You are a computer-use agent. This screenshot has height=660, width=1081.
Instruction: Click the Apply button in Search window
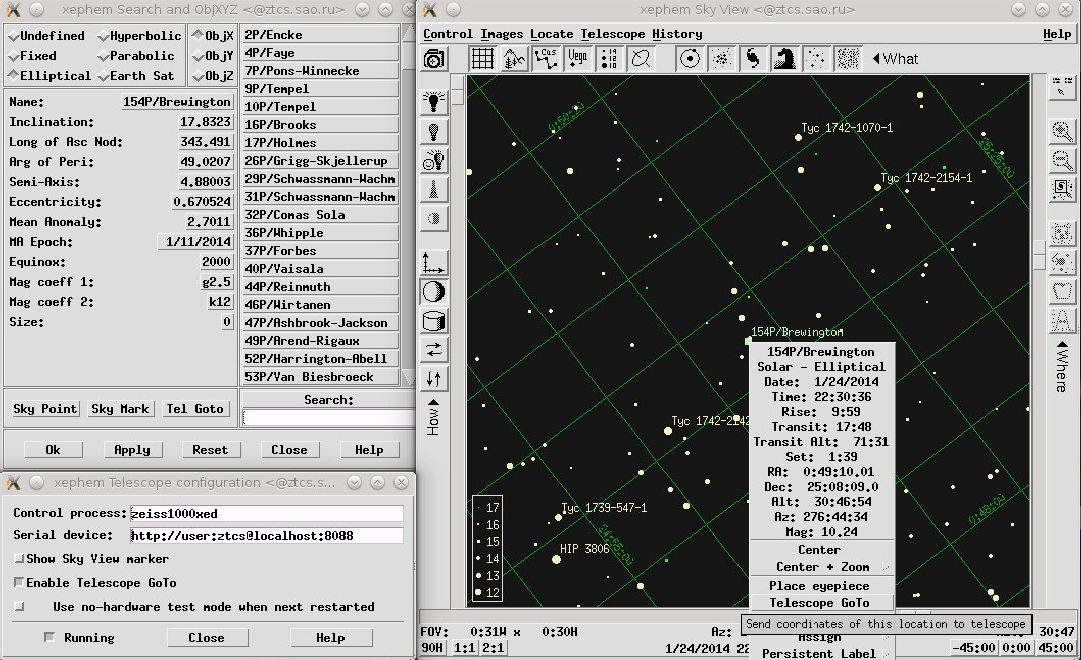coord(132,450)
